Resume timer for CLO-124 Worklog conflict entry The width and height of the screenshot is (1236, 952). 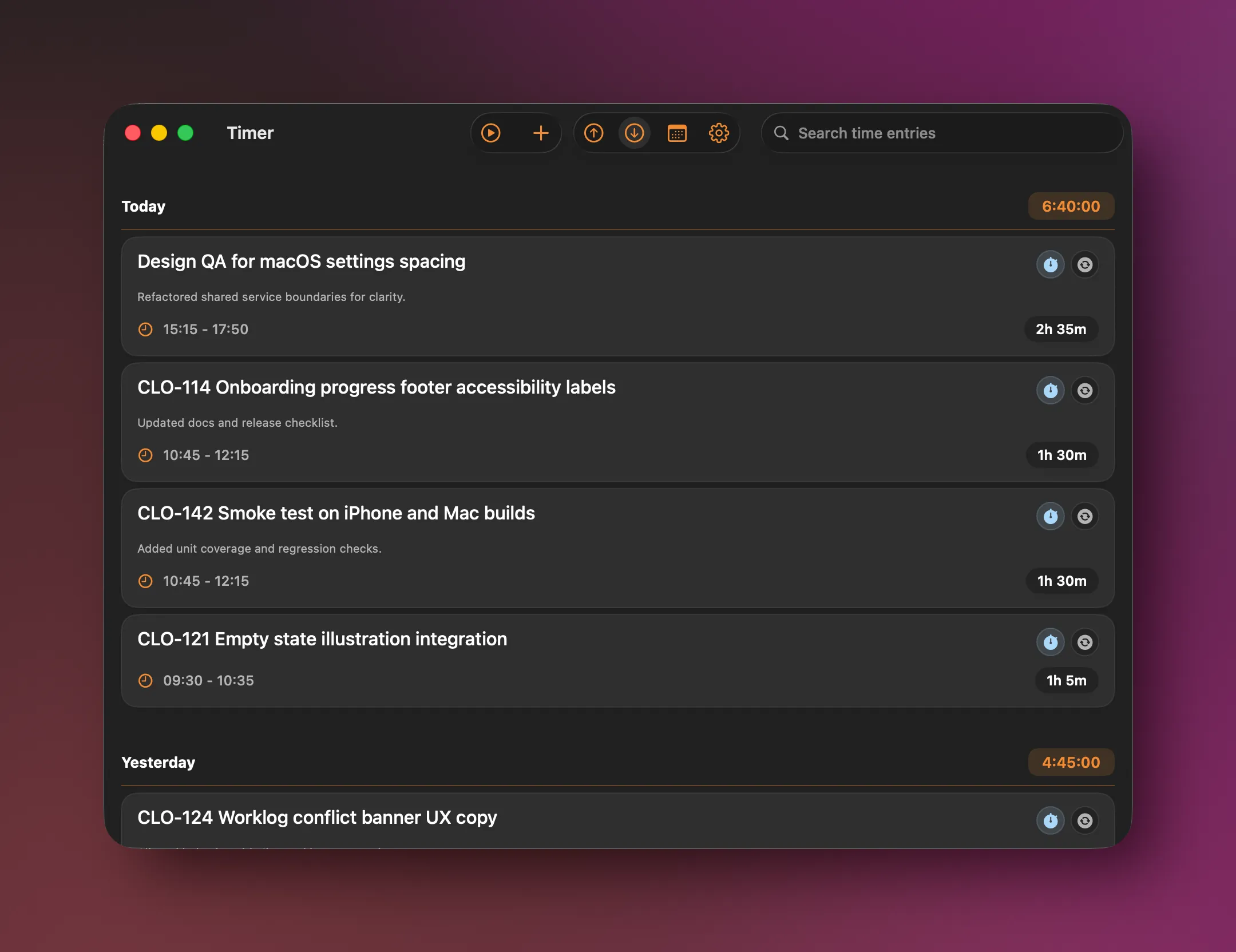1050,821
